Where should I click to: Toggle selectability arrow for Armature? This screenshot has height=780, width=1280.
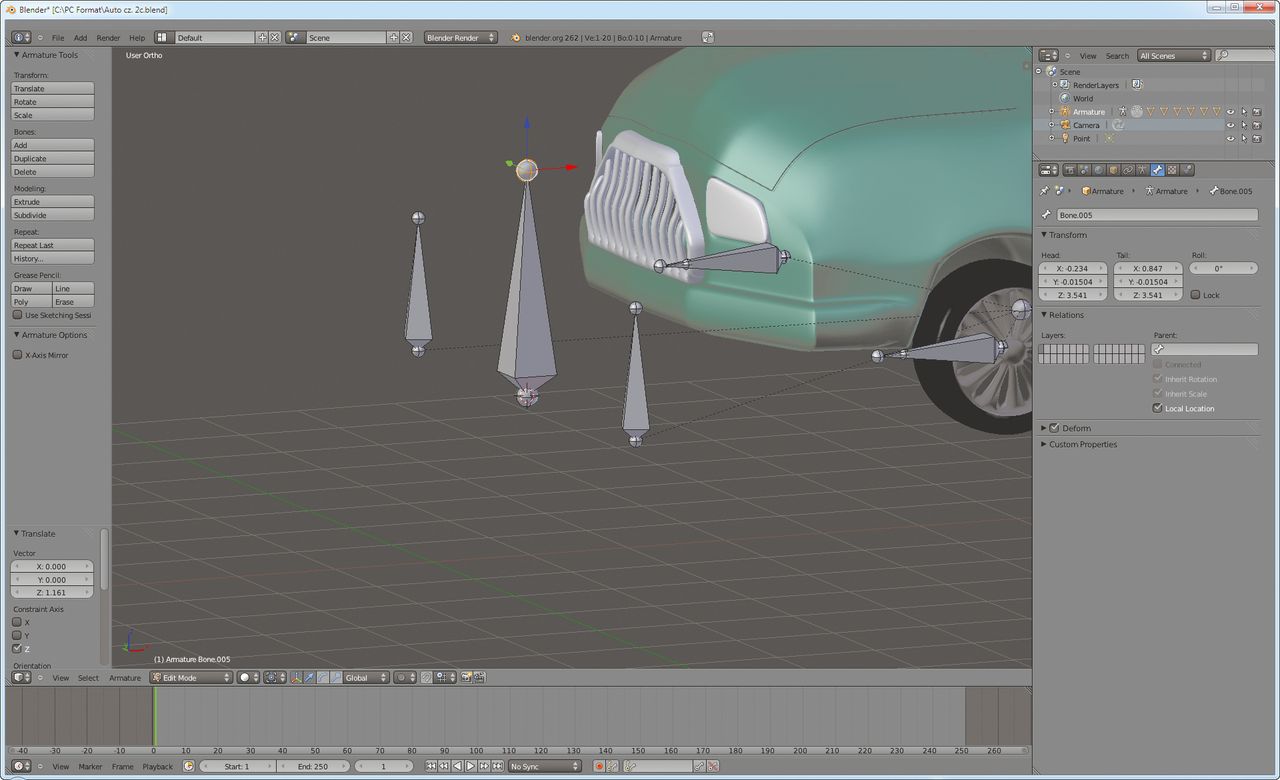coord(1244,112)
